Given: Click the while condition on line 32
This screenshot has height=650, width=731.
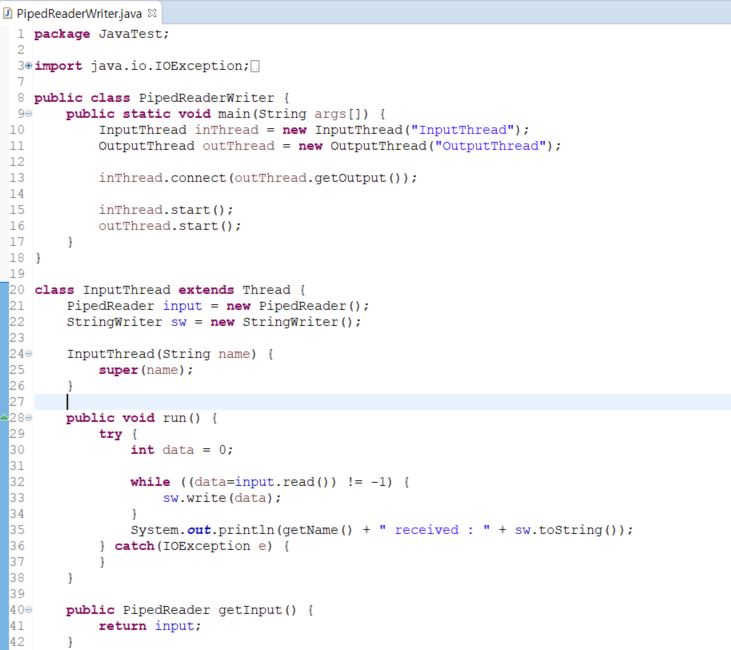Looking at the screenshot, I should pos(286,482).
